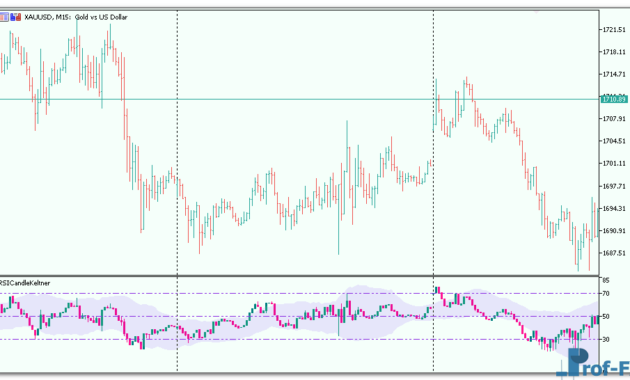Click the RSICandleKeltner indicator label
Screen dimensions: 630x380
(25, 283)
